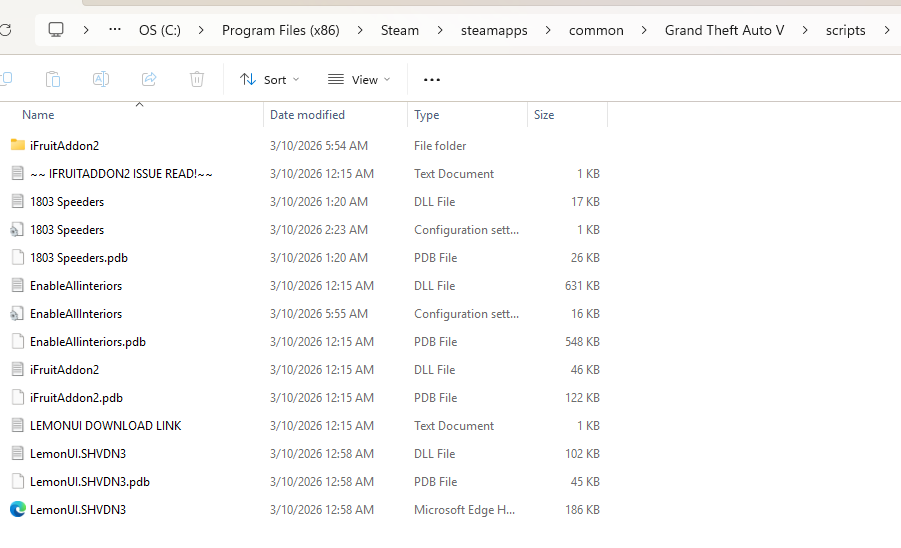The width and height of the screenshot is (901, 548).
Task: Click the EnableAllinteriors DLL file icon
Action: click(18, 285)
